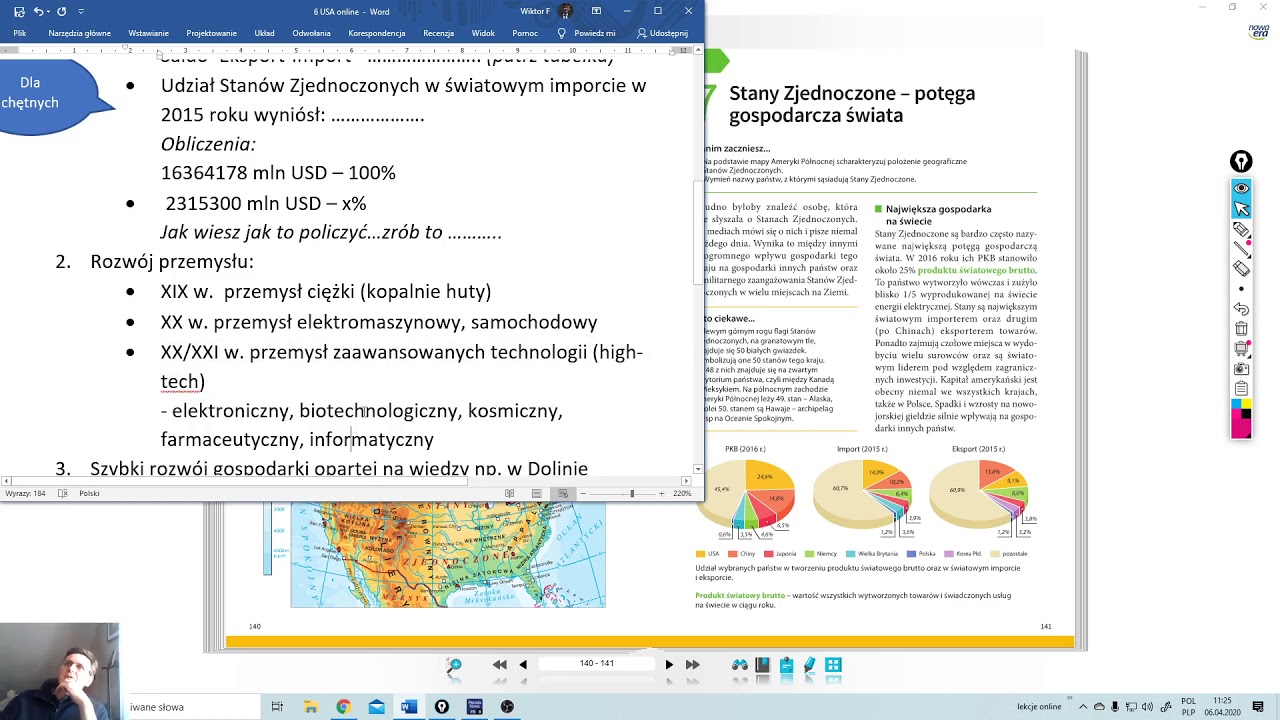1280x720 pixels.
Task: Click the black pen-nib logo button
Action: pos(1241,162)
